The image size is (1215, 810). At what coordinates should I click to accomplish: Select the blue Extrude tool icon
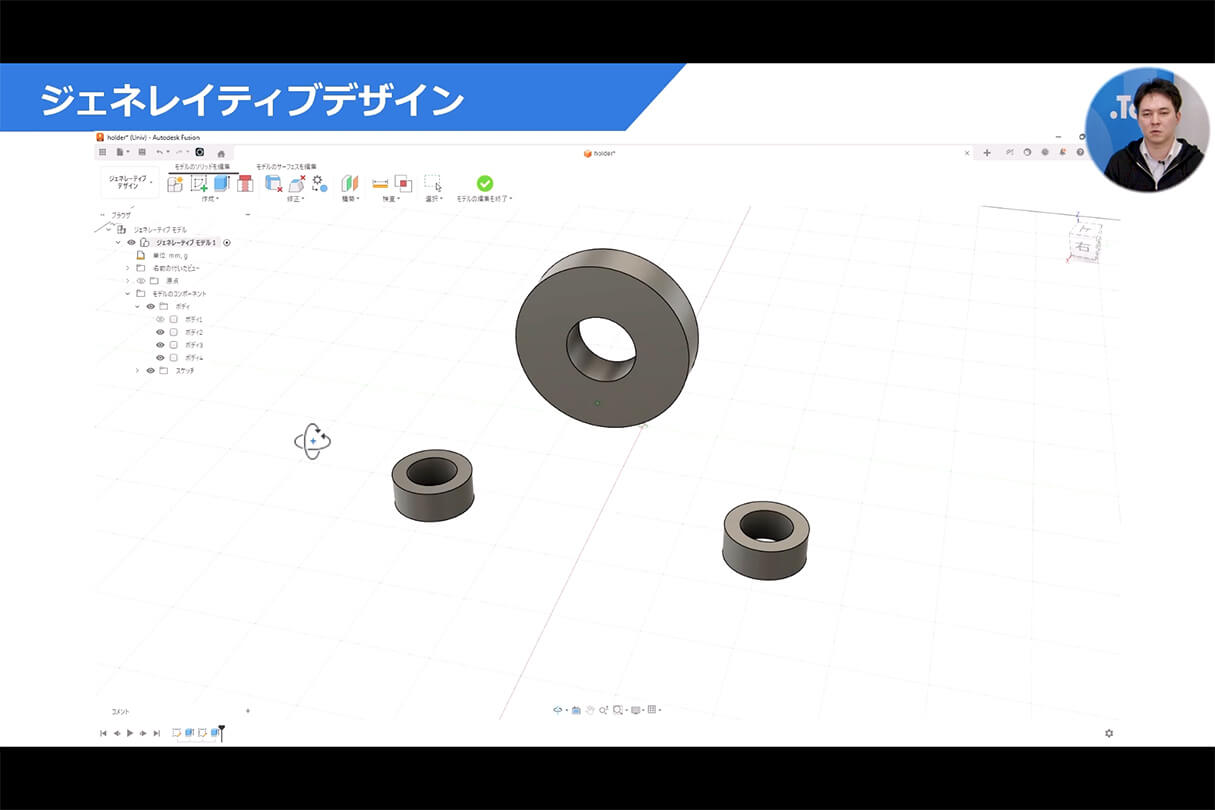point(222,183)
